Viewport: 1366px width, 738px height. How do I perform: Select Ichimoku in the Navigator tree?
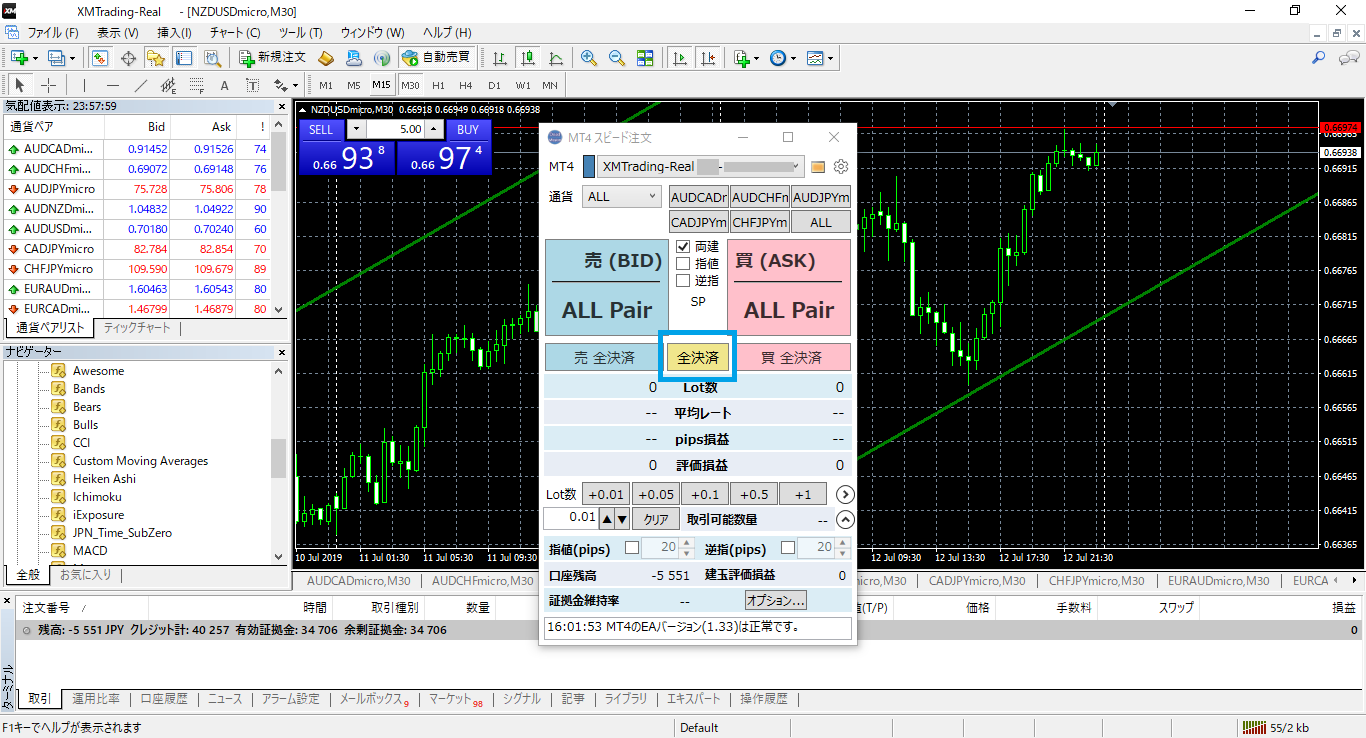click(97, 496)
